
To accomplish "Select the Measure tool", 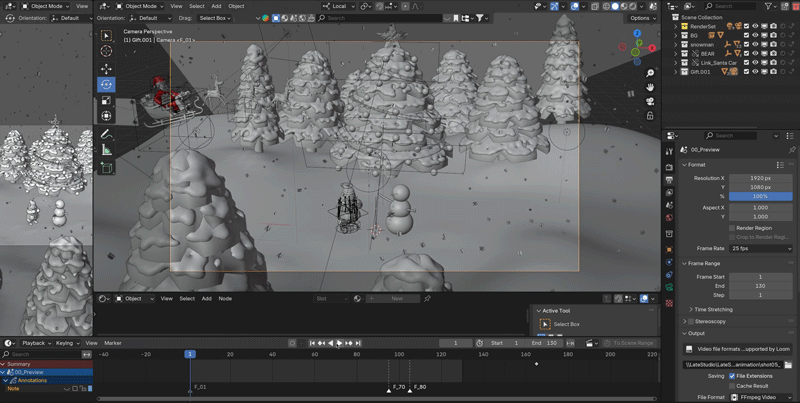I will (x=106, y=150).
